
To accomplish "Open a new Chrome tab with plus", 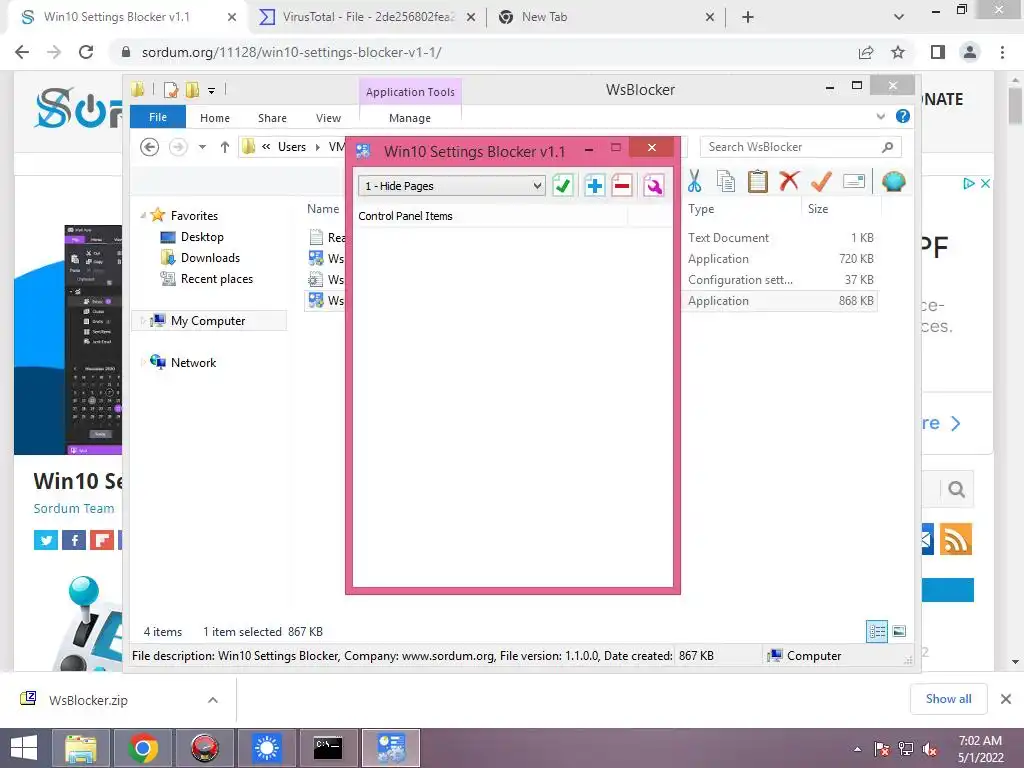I will (x=748, y=17).
